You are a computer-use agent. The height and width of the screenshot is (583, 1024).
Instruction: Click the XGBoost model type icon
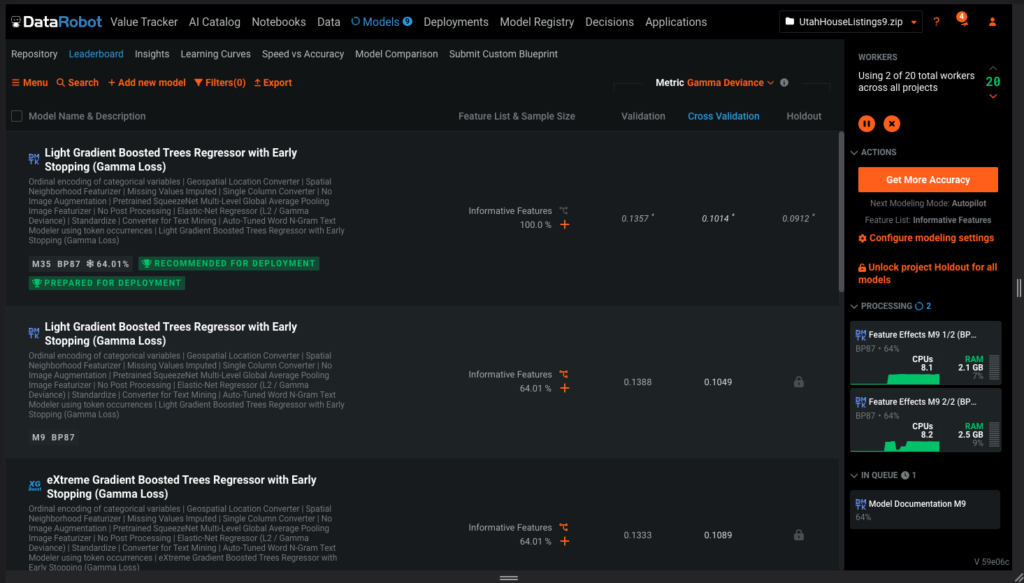tap(35, 486)
